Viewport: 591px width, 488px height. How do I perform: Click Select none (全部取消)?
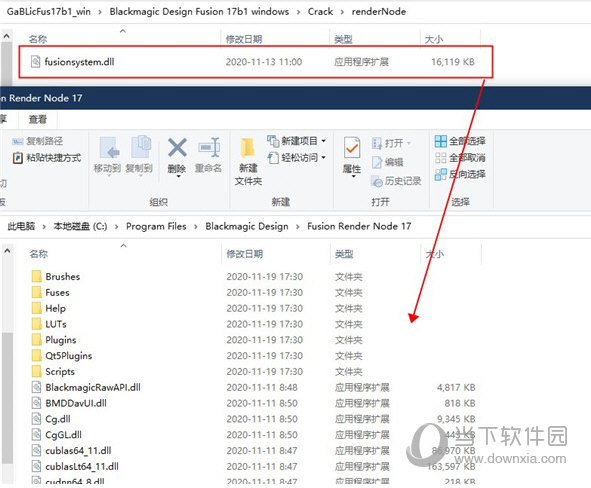pos(460,158)
